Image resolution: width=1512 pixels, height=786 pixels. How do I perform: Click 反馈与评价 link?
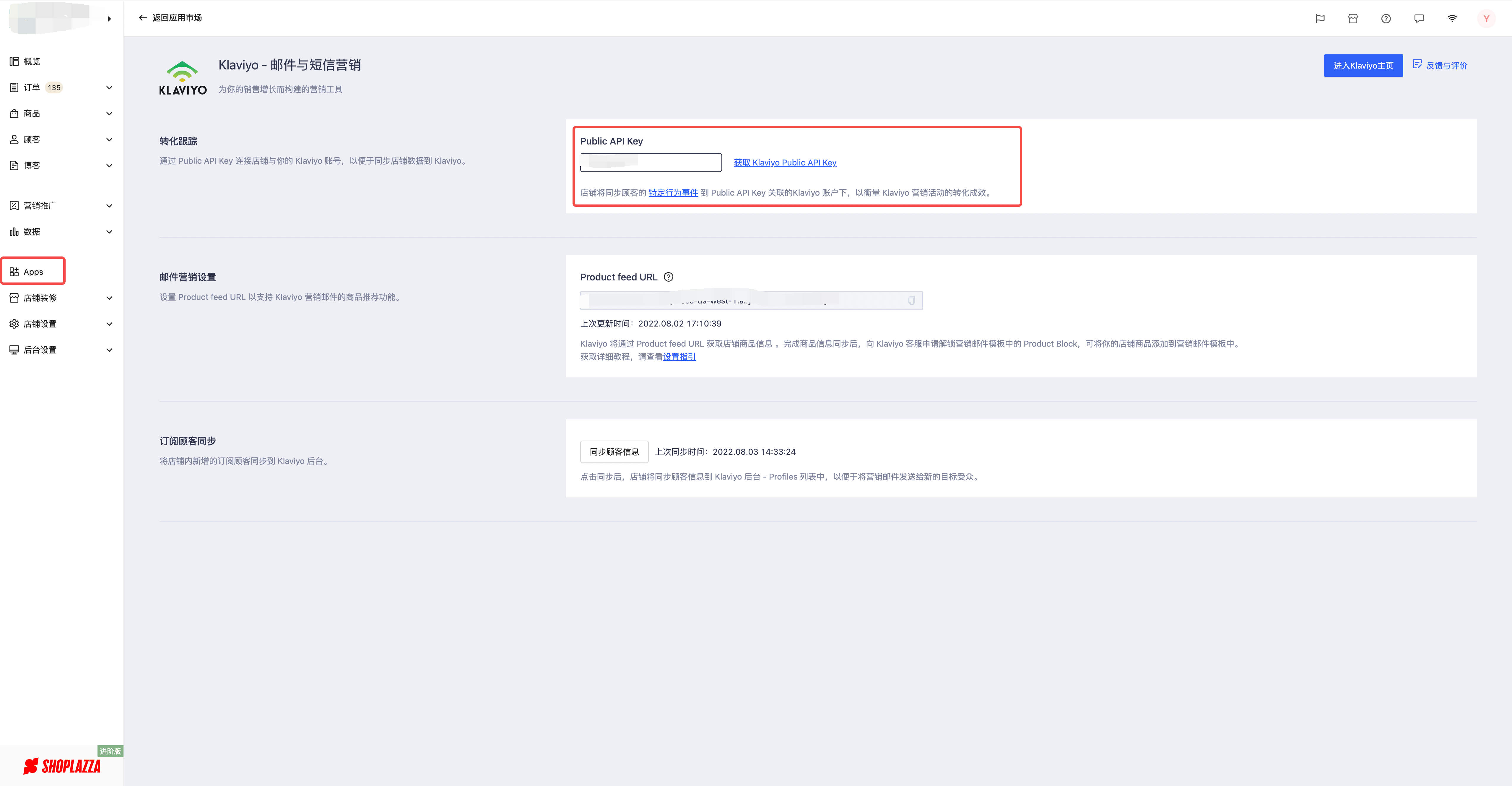tap(1446, 65)
